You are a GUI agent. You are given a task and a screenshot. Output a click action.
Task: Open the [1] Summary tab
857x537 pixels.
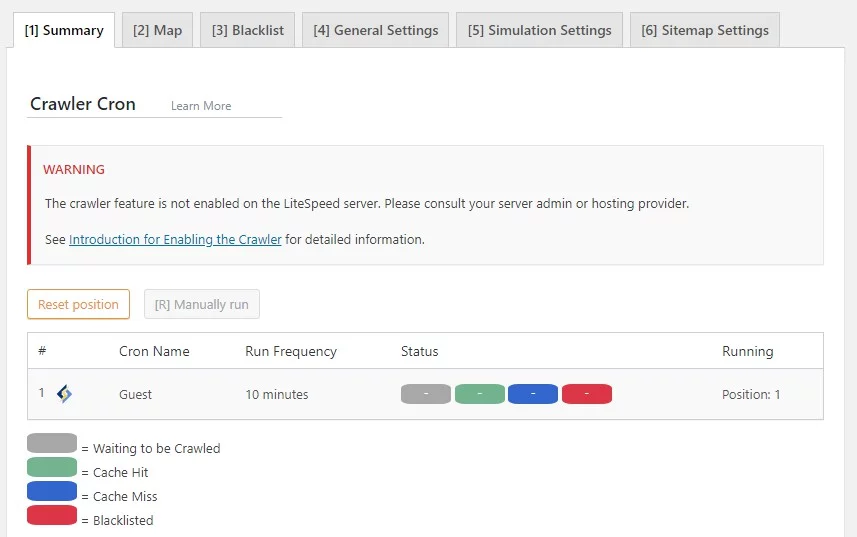[64, 30]
